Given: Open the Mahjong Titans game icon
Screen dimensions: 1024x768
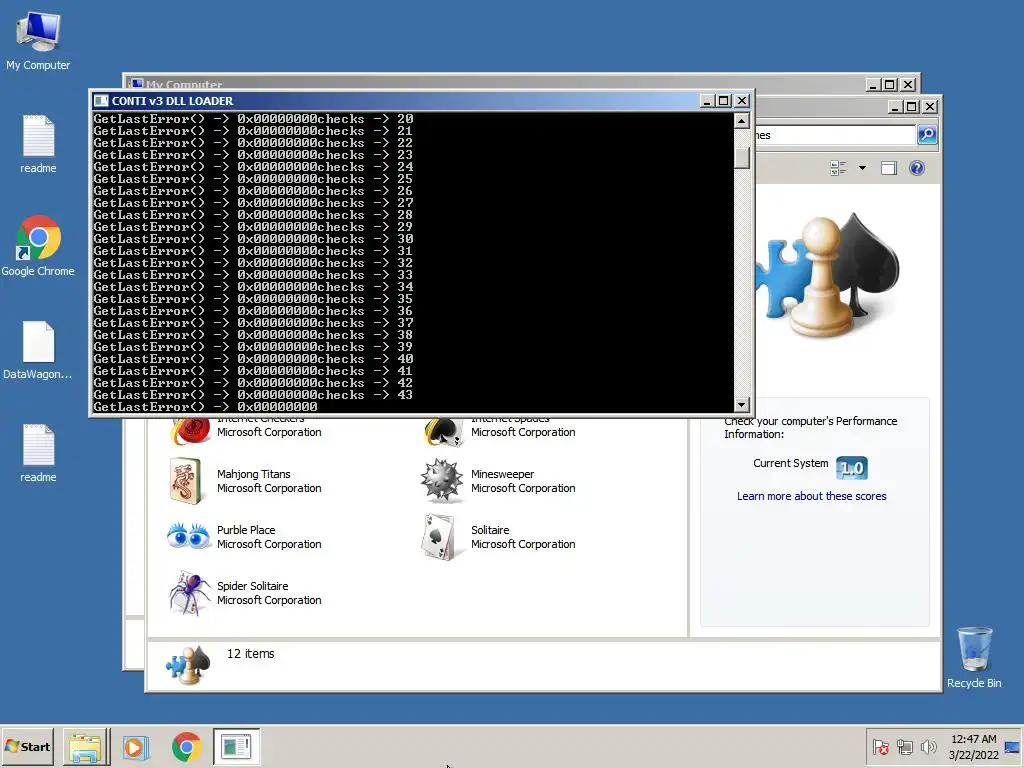Looking at the screenshot, I should (185, 481).
